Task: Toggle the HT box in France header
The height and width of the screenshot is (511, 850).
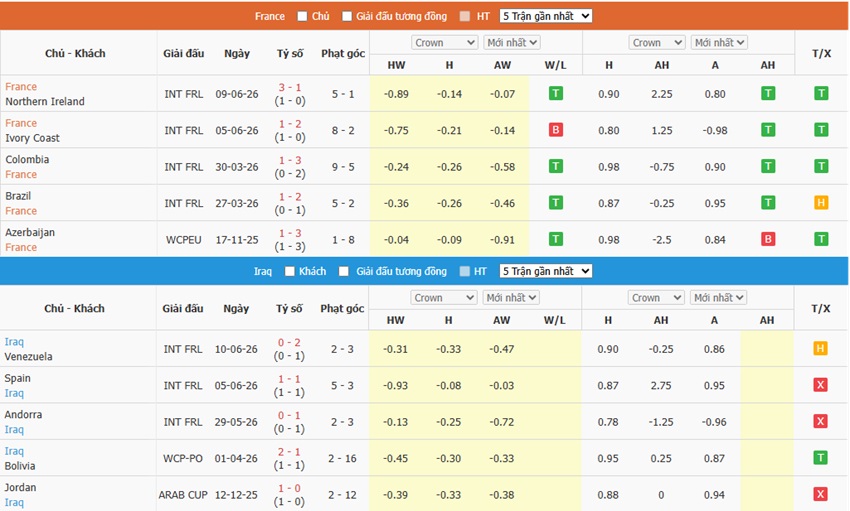Action: point(465,16)
